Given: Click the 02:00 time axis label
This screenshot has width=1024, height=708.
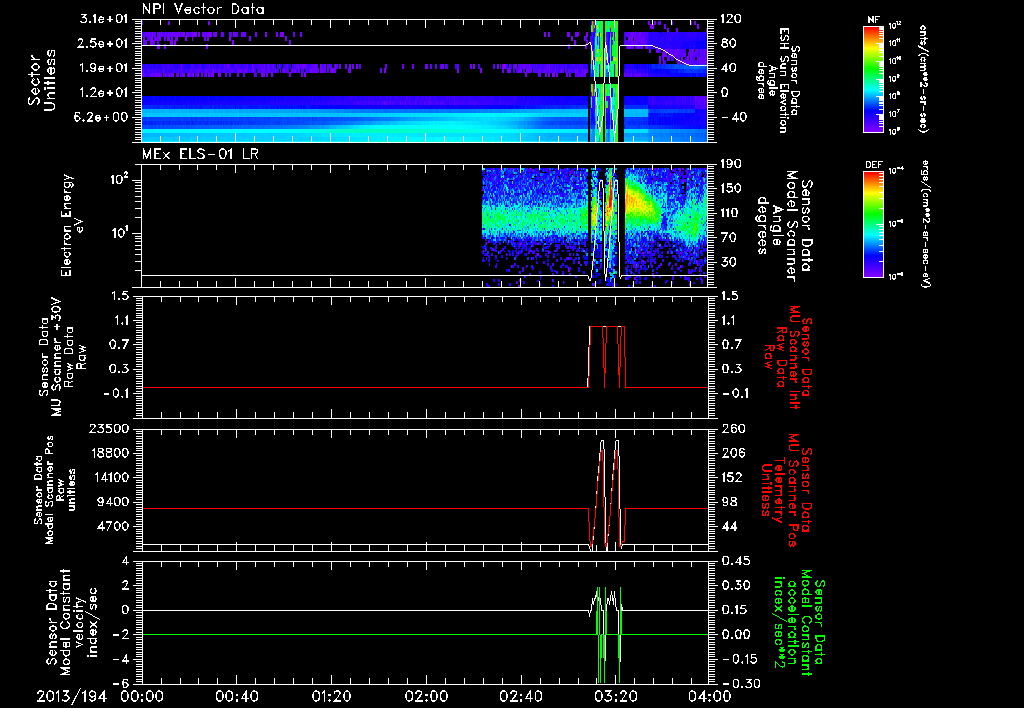Looking at the screenshot, I should [427, 696].
